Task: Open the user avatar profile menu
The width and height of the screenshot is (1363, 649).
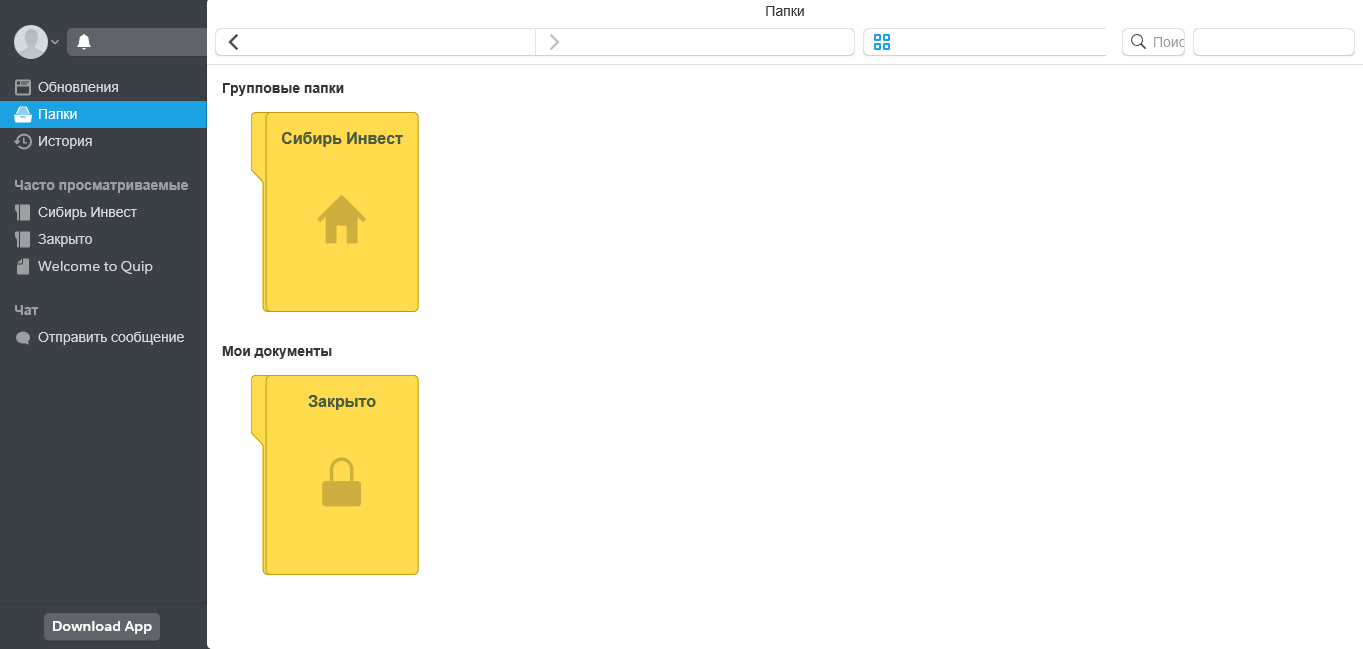Action: click(x=31, y=42)
